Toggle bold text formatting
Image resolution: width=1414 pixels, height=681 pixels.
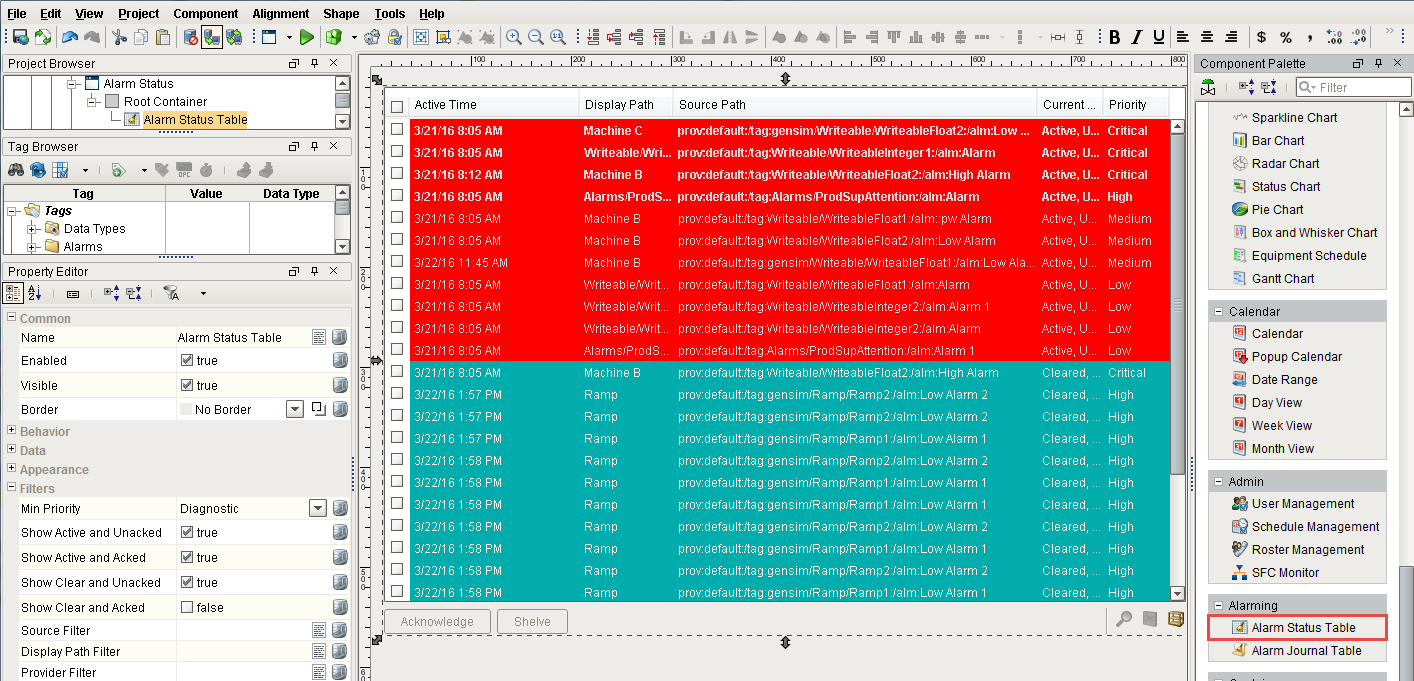coord(1115,37)
